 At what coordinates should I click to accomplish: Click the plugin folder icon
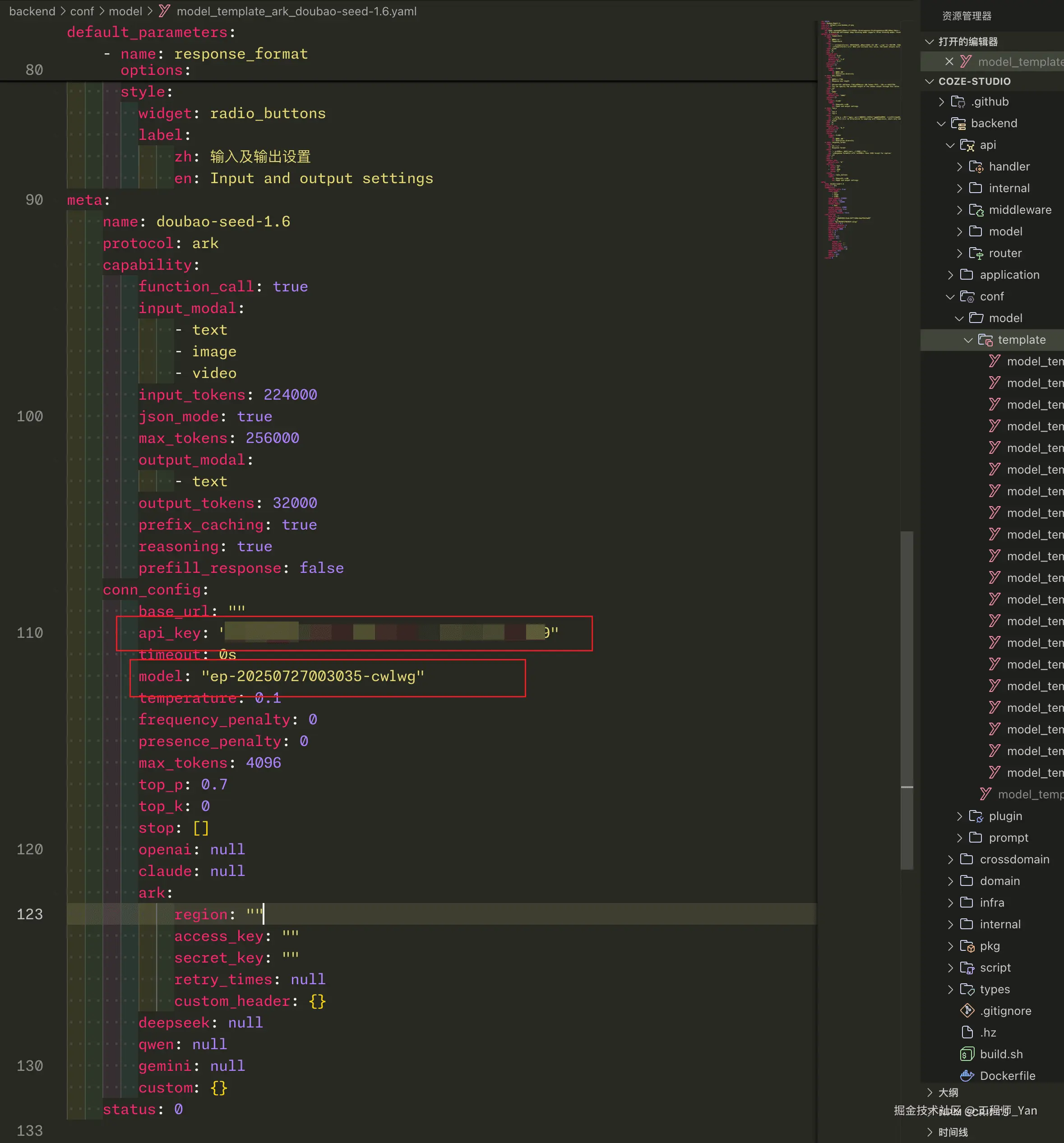[976, 816]
